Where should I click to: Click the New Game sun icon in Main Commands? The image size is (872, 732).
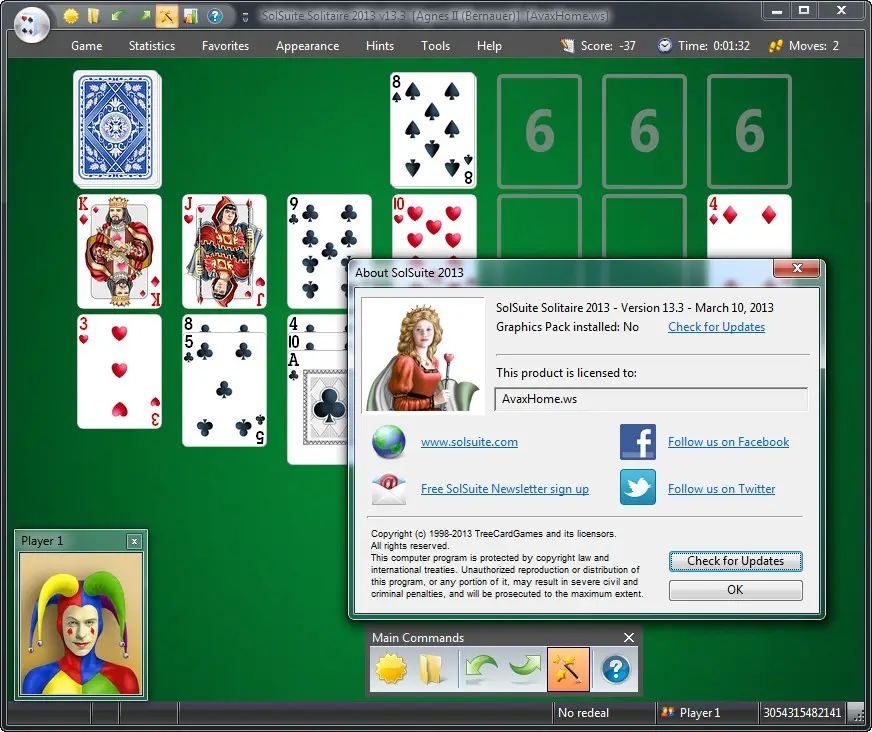click(x=390, y=669)
